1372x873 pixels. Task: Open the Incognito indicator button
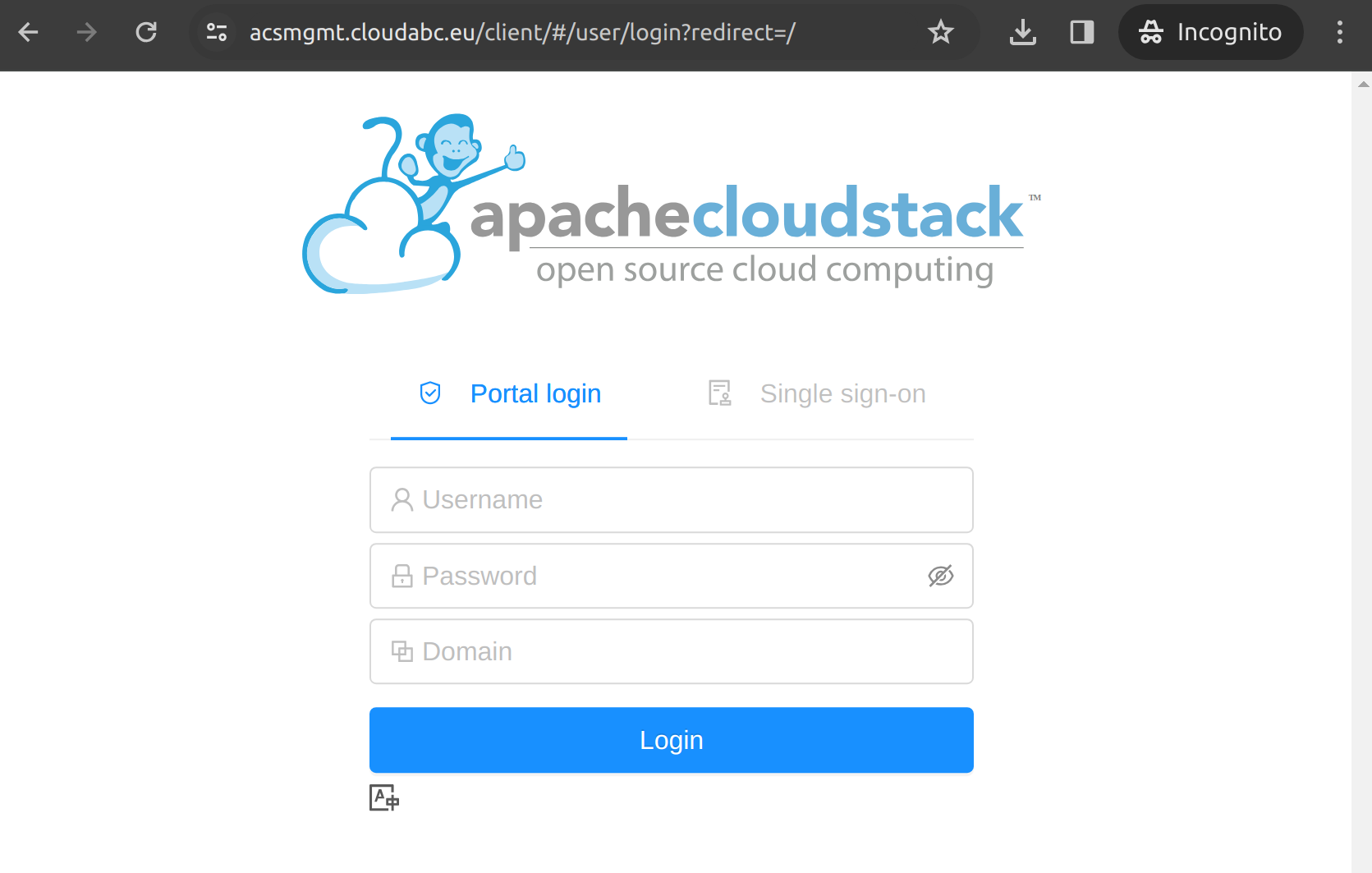coord(1210,32)
